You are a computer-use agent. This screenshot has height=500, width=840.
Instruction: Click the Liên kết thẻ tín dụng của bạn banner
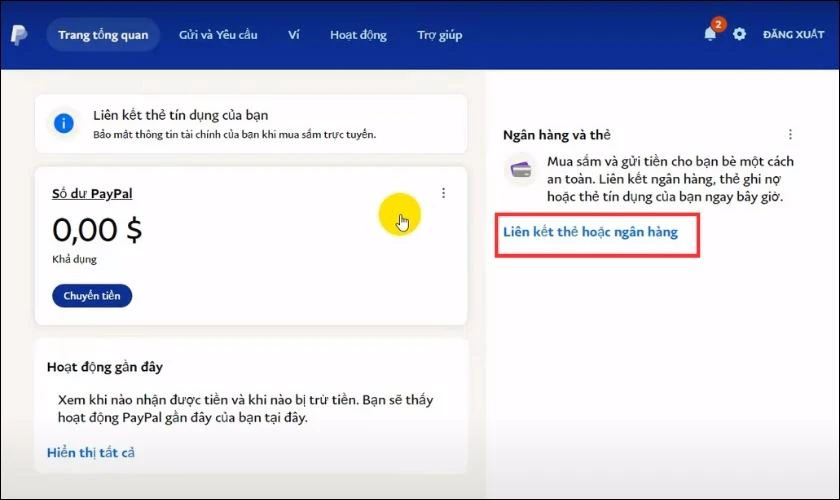pyautogui.click(x=251, y=124)
